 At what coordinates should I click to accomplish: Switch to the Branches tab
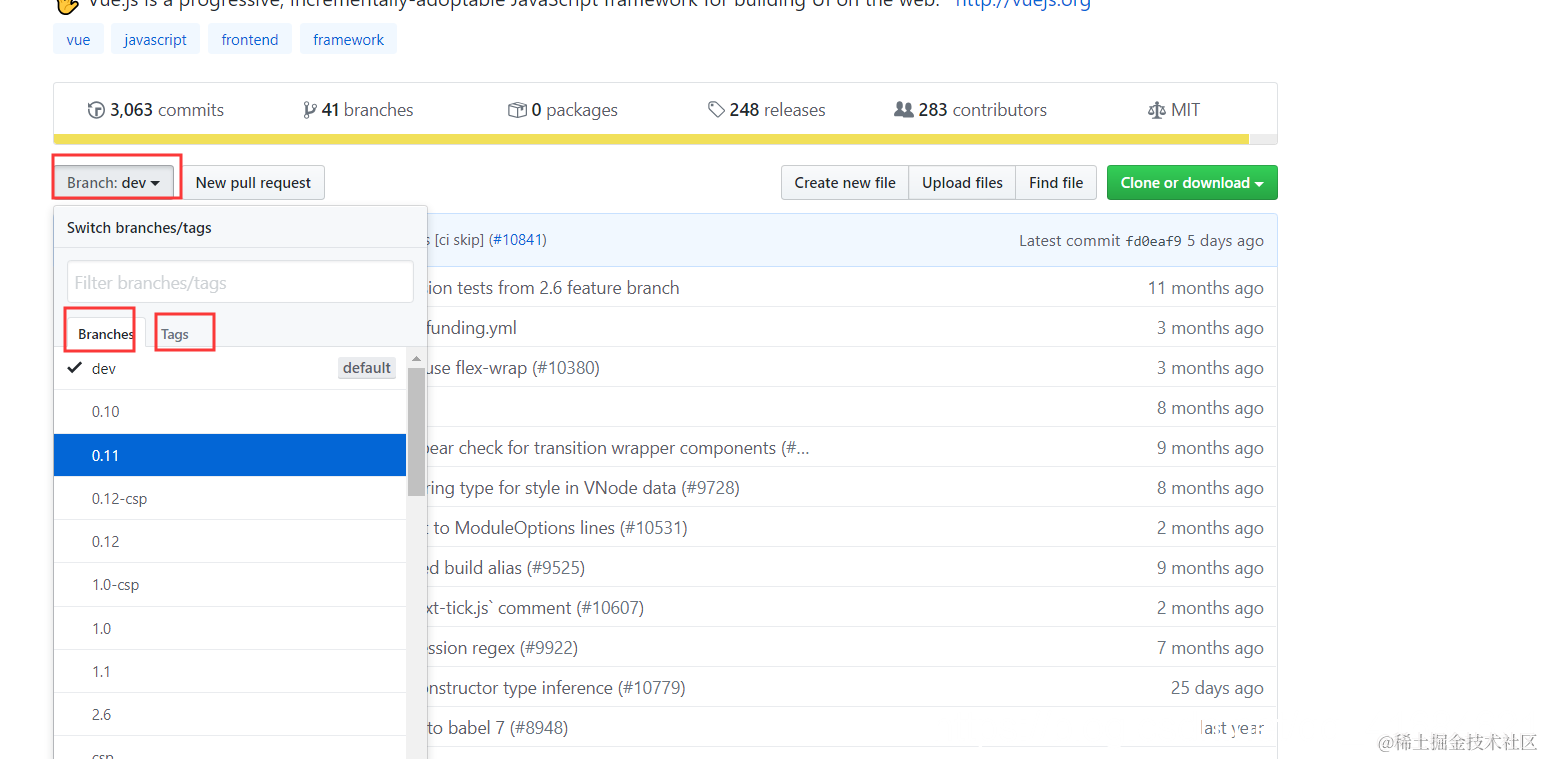pyautogui.click(x=106, y=334)
